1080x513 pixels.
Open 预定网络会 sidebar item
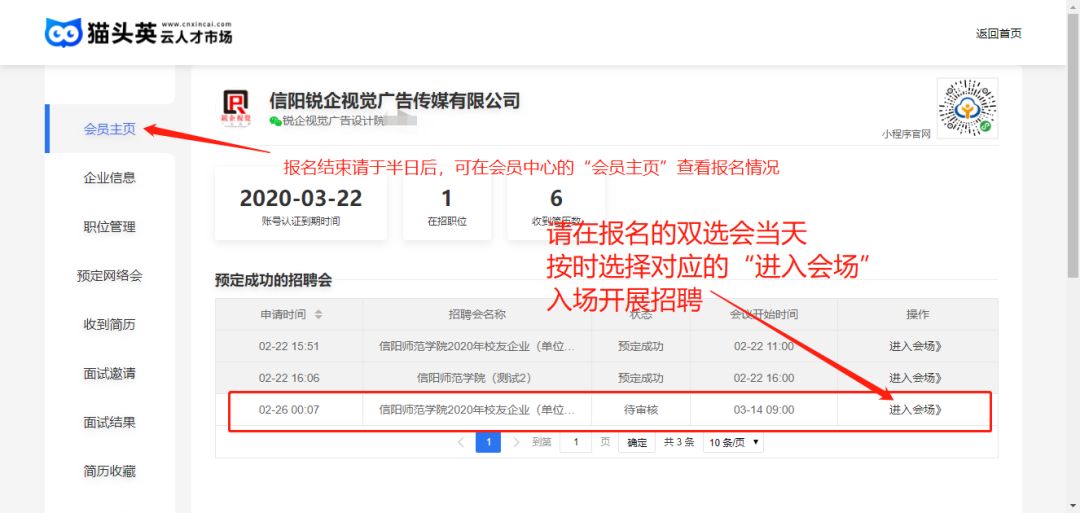[109, 276]
